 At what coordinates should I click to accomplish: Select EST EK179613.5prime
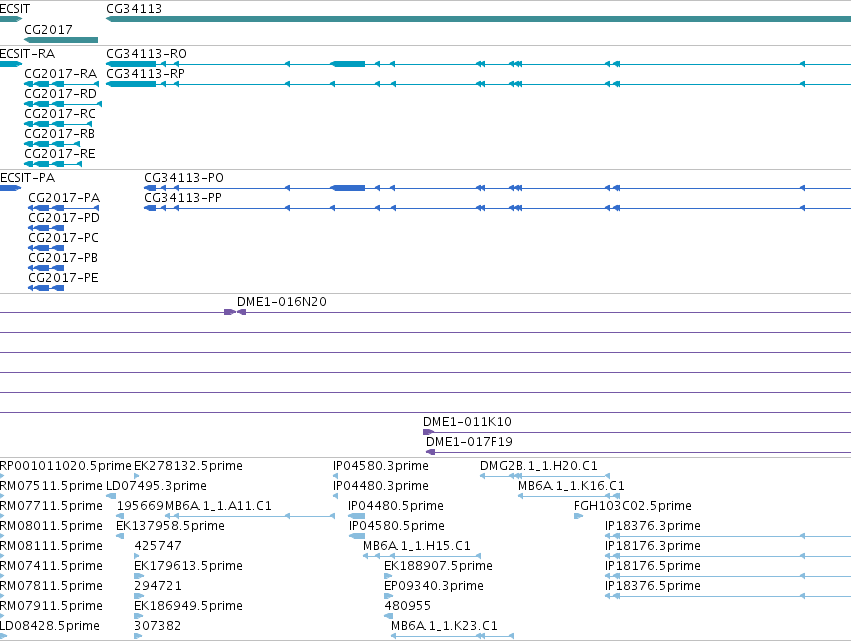click(x=188, y=566)
